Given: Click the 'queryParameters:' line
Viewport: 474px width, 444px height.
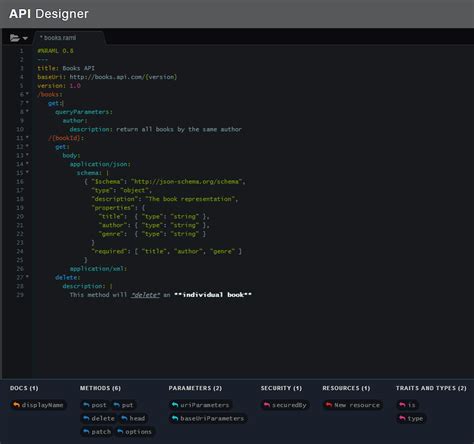Looking at the screenshot, I should (84, 112).
